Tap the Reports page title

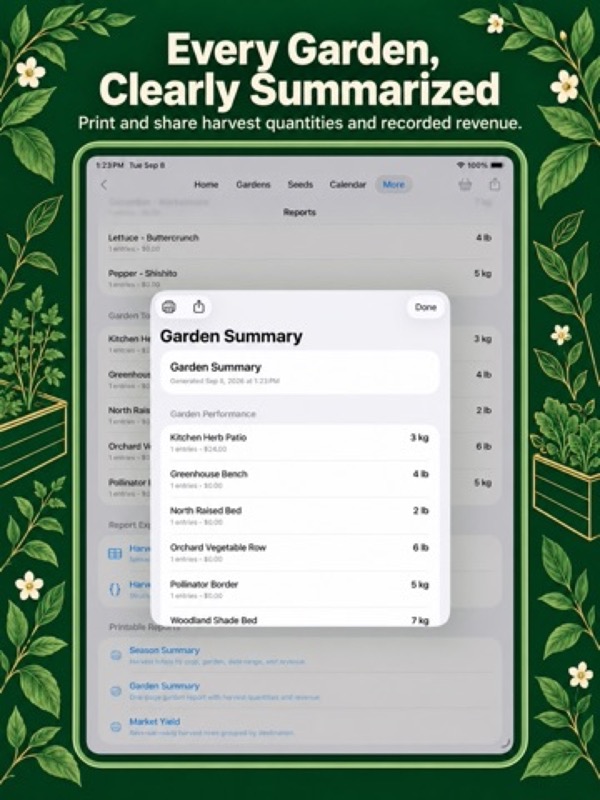(x=299, y=212)
